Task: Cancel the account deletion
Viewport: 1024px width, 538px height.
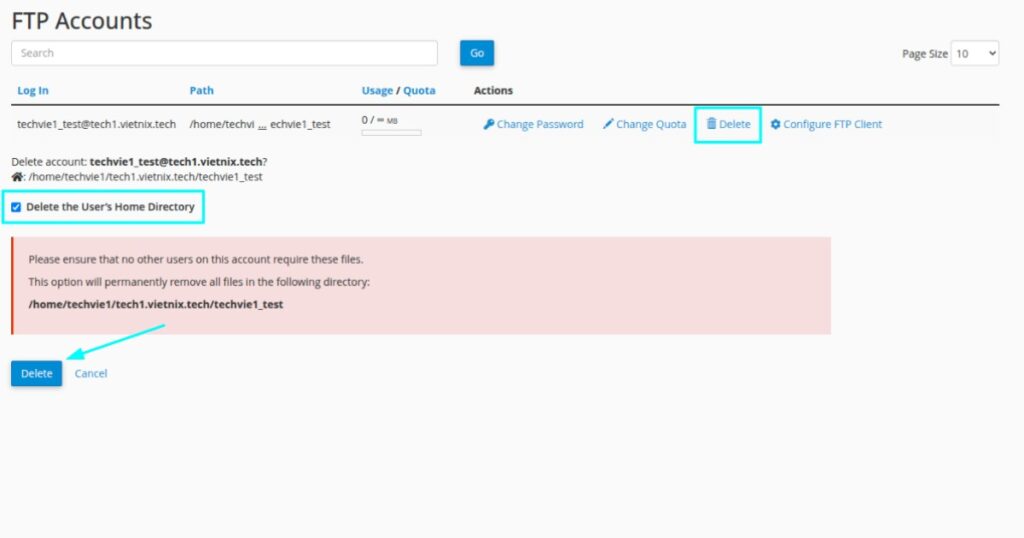Action: point(91,374)
